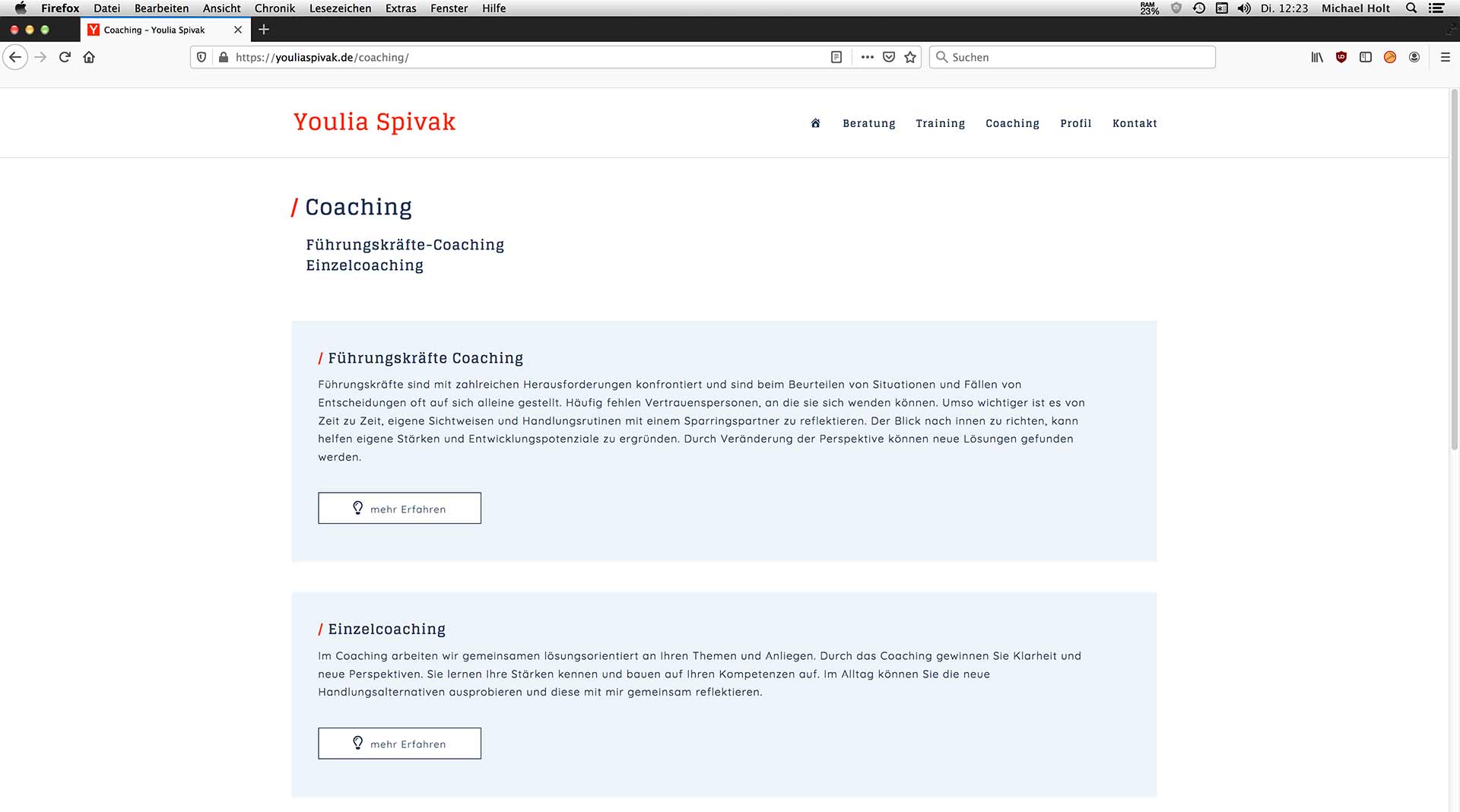The width and height of the screenshot is (1460, 812).
Task: Go back to the previous page
Action: [x=15, y=57]
